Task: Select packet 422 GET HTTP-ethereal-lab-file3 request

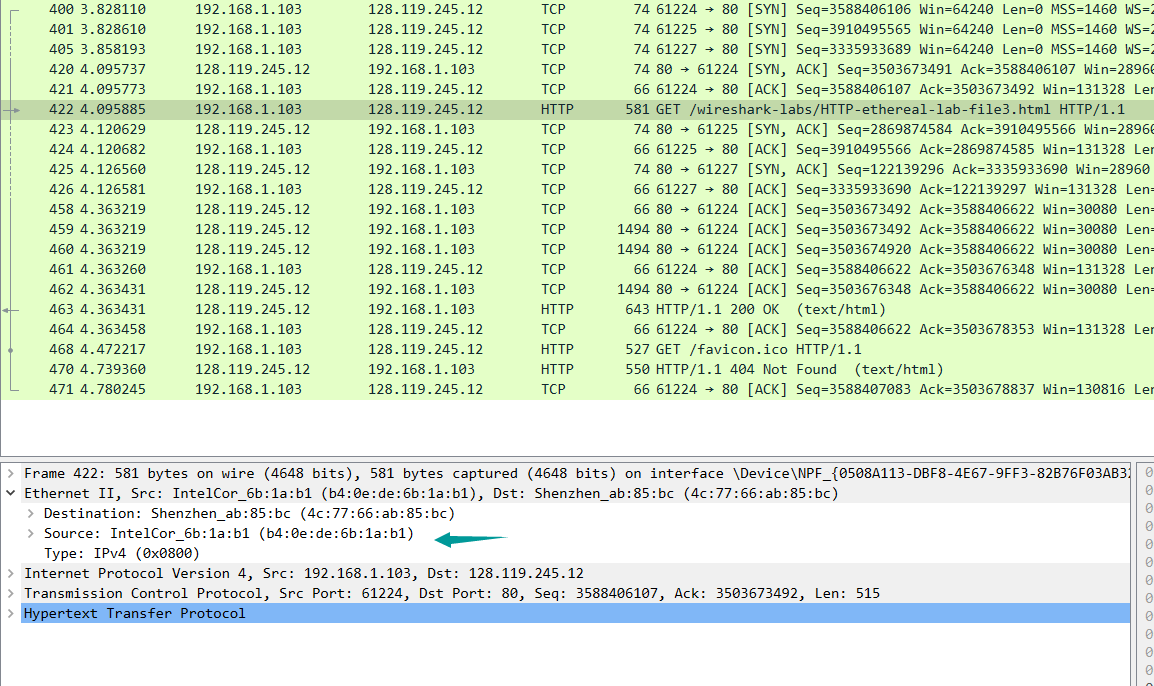Action: [600, 109]
